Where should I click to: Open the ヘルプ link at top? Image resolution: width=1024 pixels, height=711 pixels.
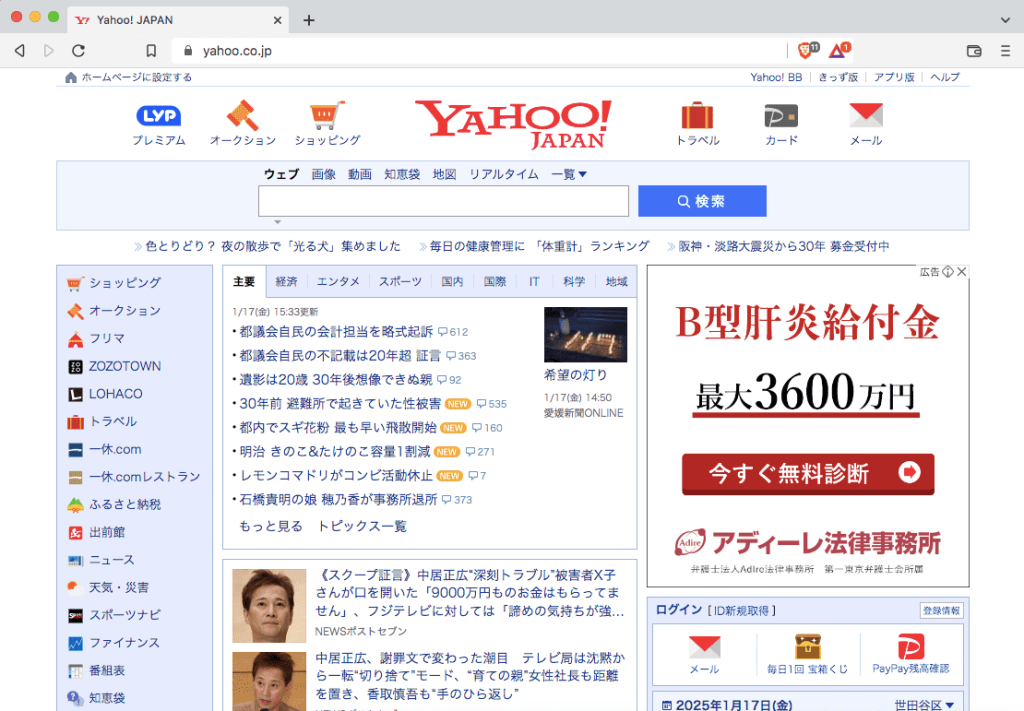pos(945,77)
